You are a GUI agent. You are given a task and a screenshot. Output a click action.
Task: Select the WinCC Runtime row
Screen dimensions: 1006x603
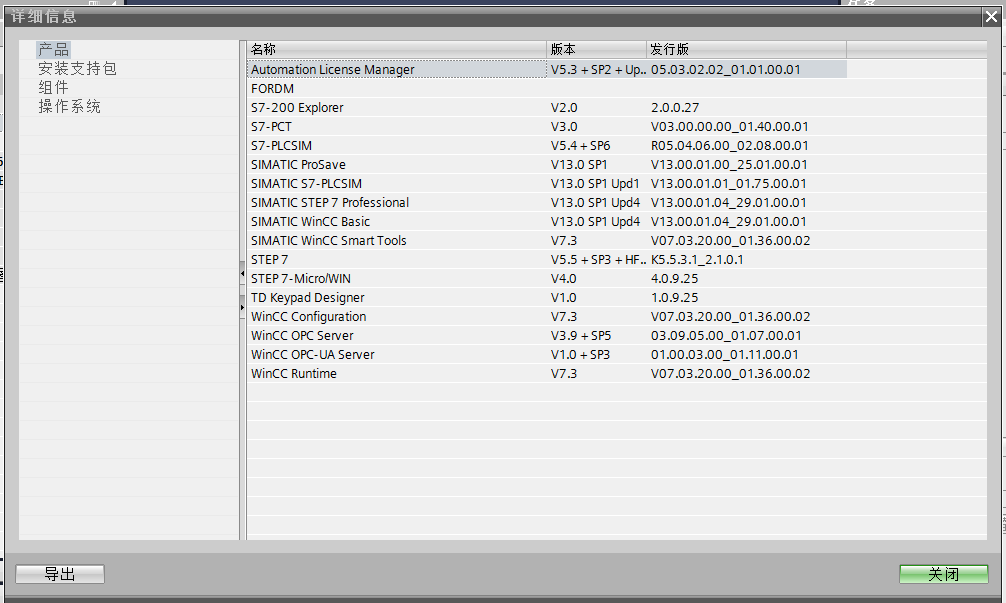[547, 373]
